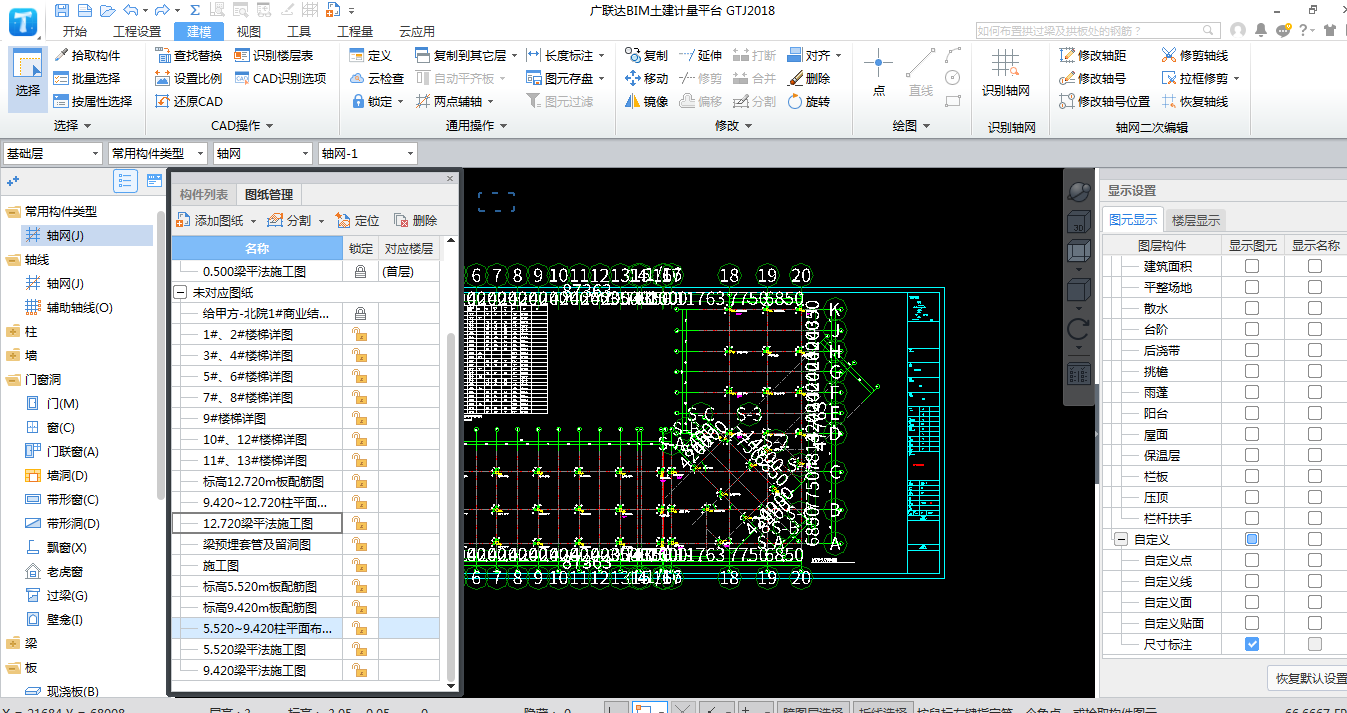Select the 移动 move tool
The height and width of the screenshot is (713, 1347).
coord(647,78)
